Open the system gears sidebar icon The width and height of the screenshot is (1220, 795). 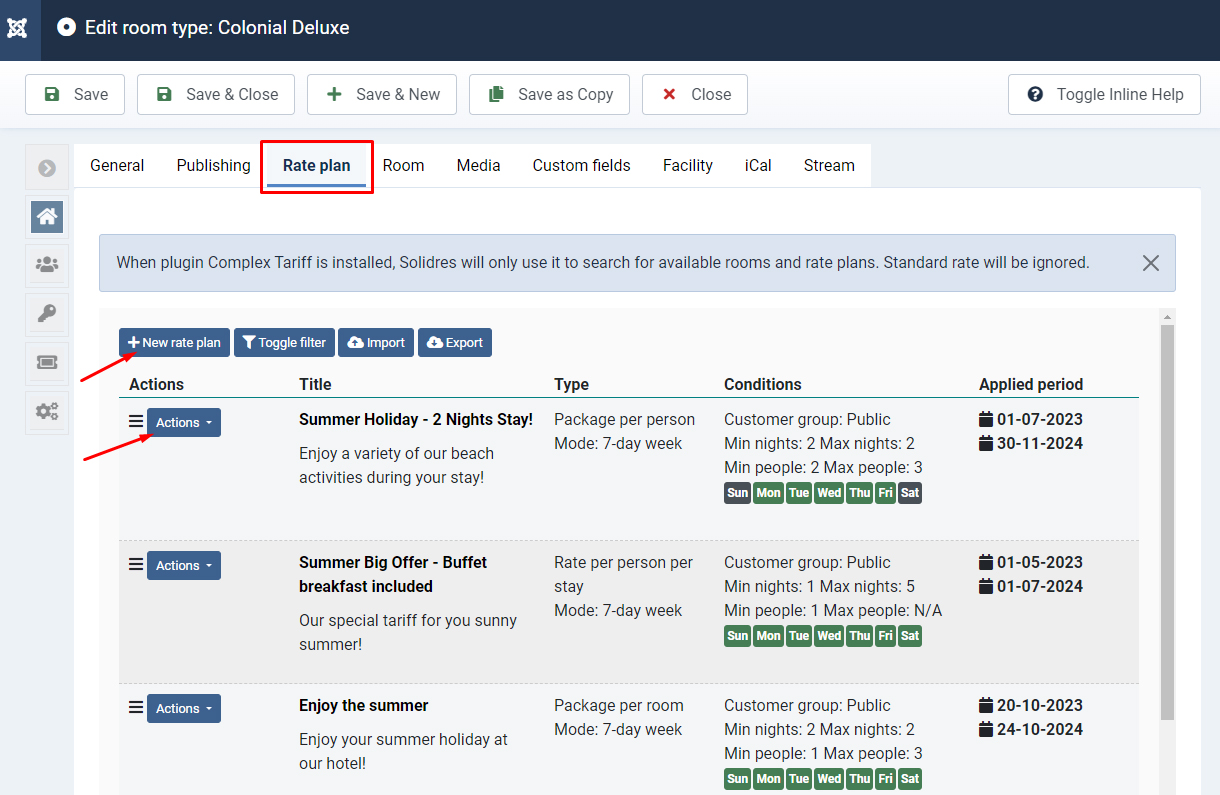click(x=47, y=411)
